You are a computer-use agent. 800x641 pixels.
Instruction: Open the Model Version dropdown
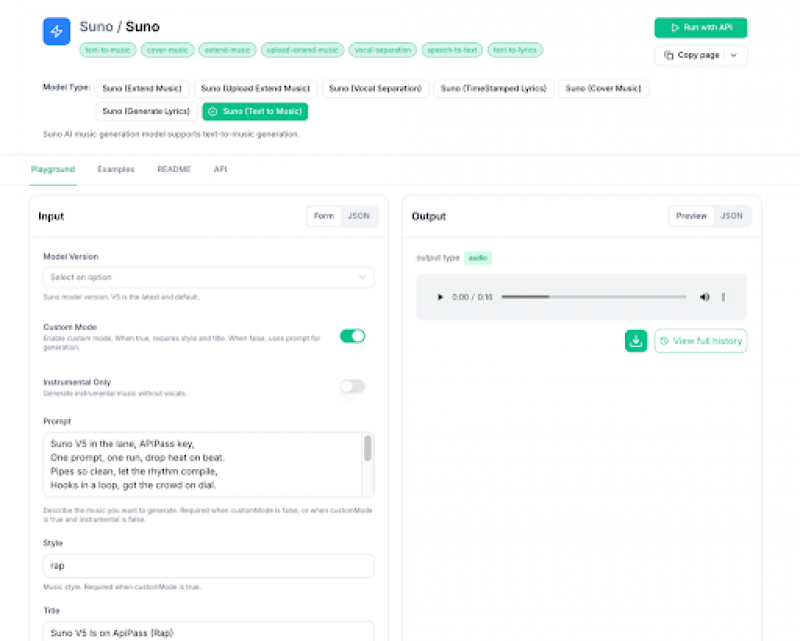(208, 277)
